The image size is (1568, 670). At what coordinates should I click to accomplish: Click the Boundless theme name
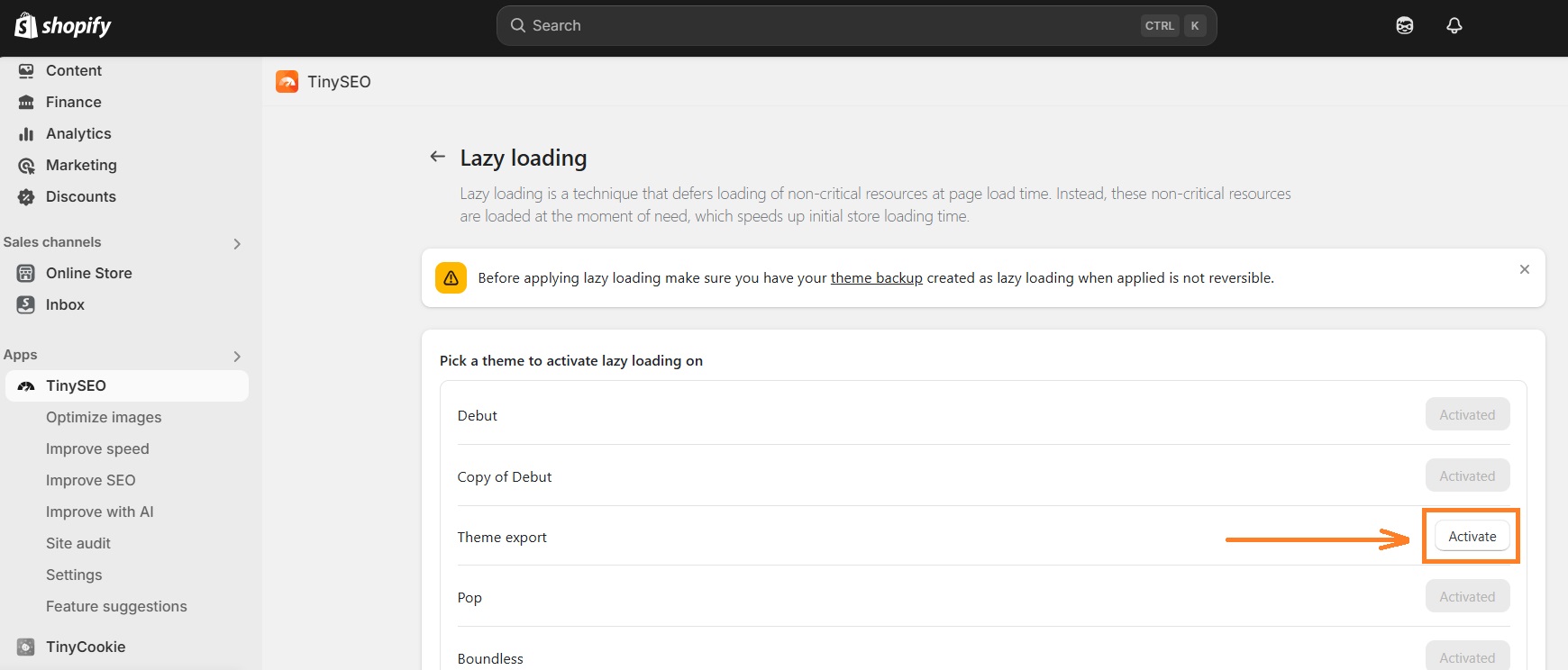490,658
